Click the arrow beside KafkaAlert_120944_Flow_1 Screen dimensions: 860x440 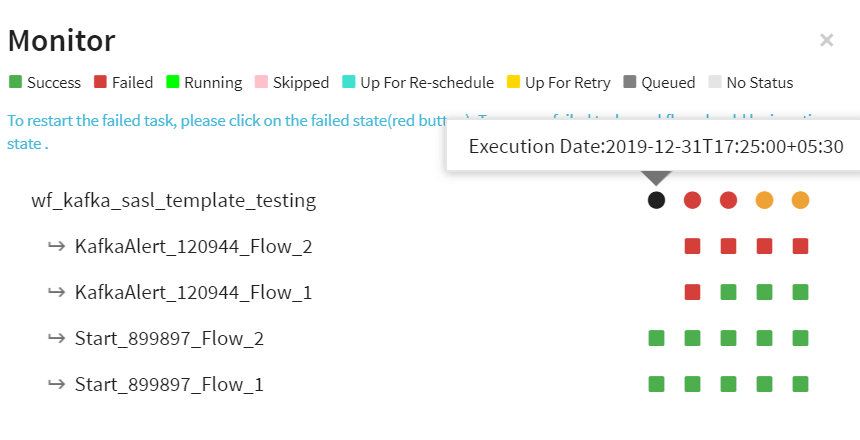(56, 292)
